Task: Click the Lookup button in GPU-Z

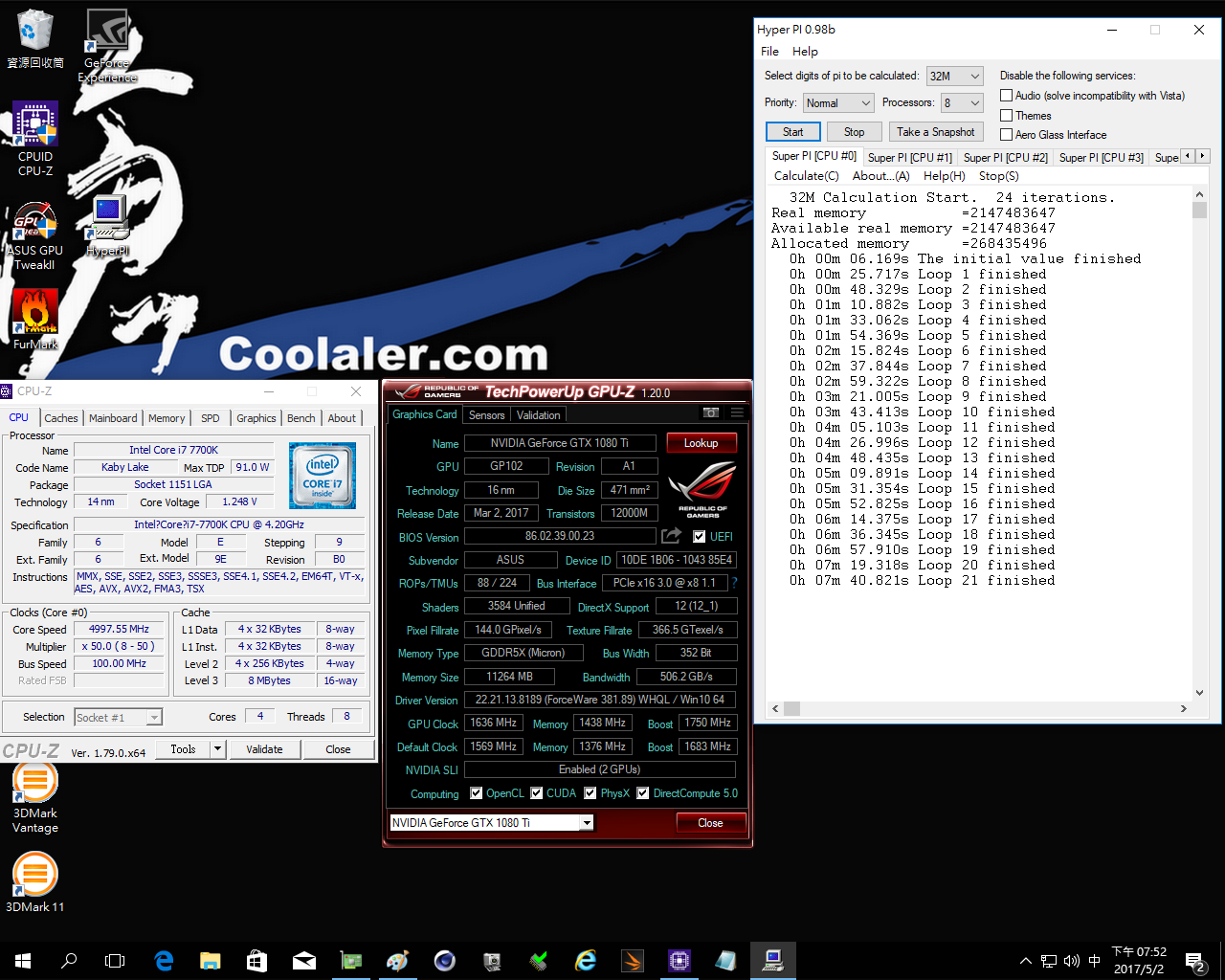Action: 701,443
